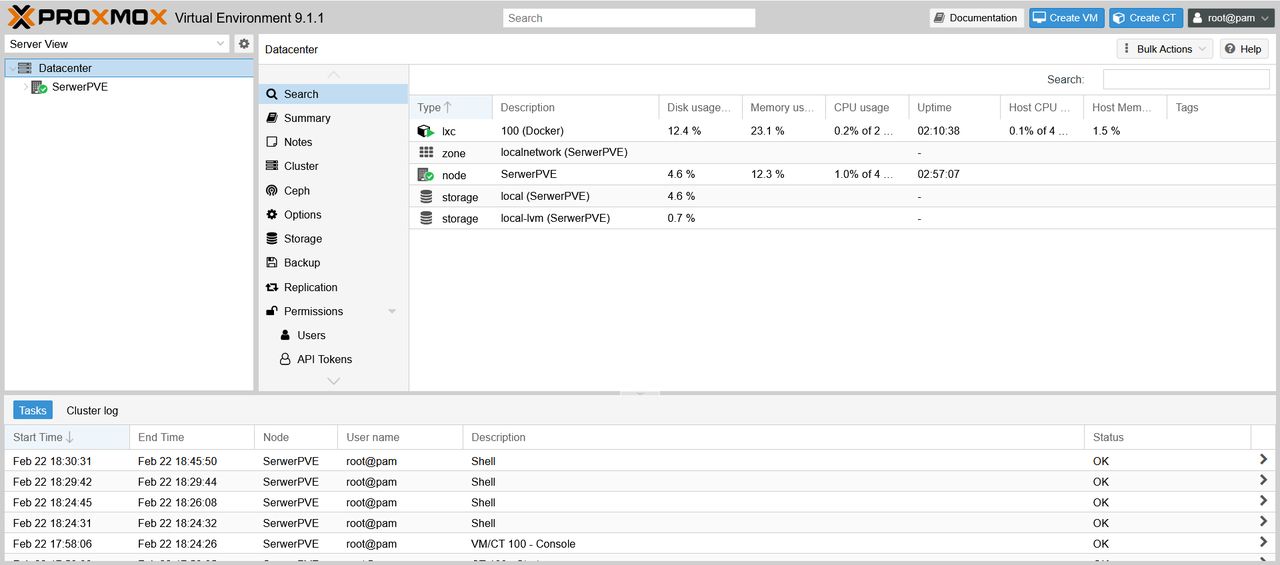
Task: Open the root@pam user menu
Action: (x=1230, y=18)
